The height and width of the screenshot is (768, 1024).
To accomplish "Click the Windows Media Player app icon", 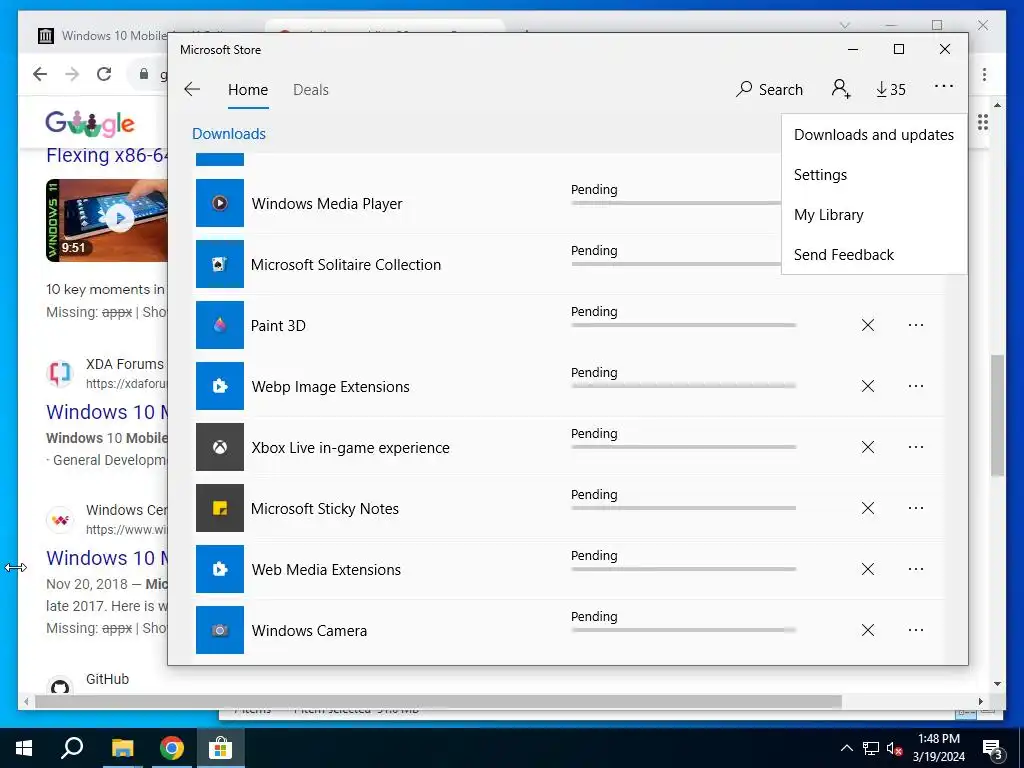I will click(220, 203).
